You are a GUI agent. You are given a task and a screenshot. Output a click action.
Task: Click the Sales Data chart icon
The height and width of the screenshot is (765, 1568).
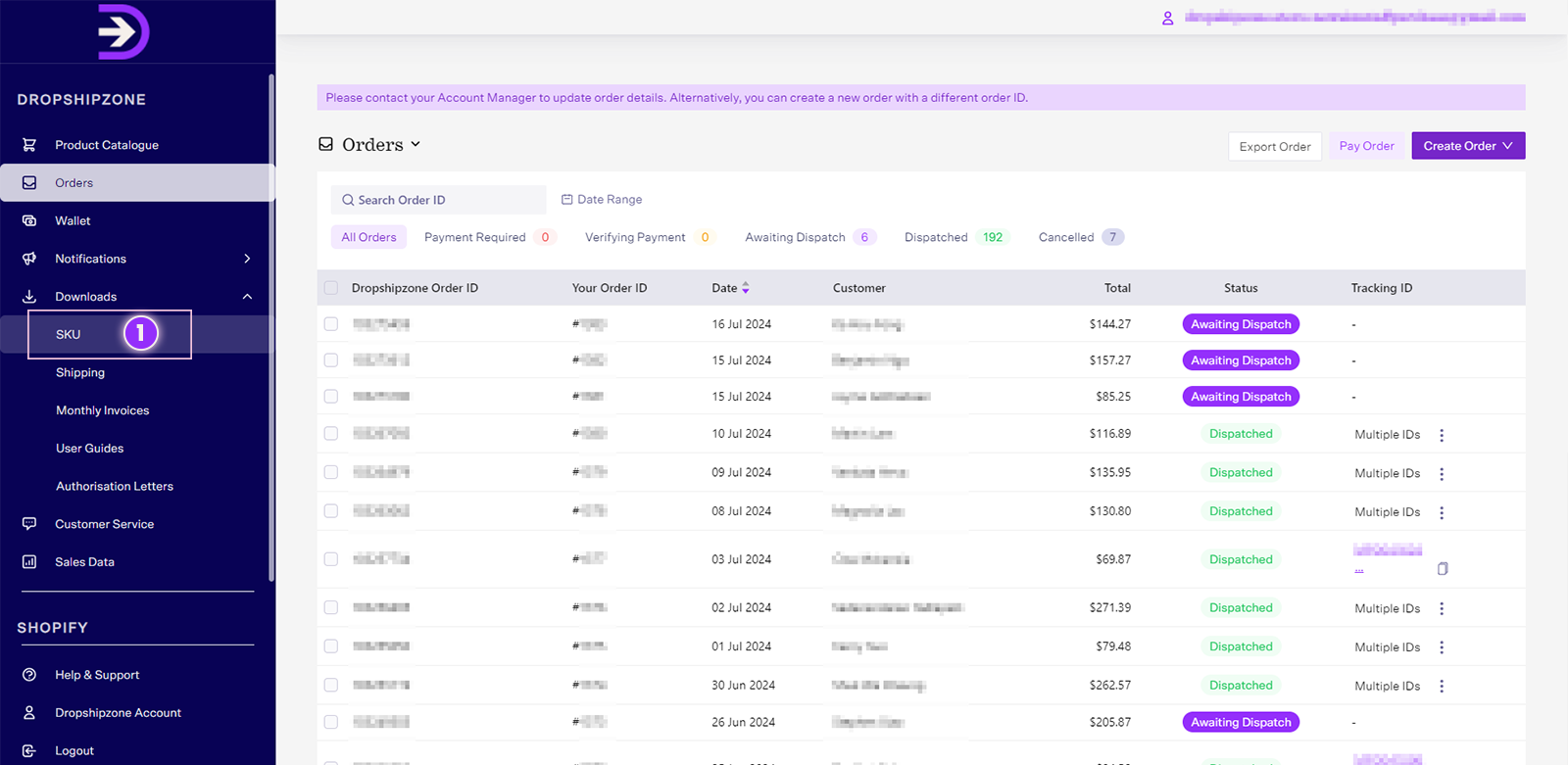tap(29, 562)
